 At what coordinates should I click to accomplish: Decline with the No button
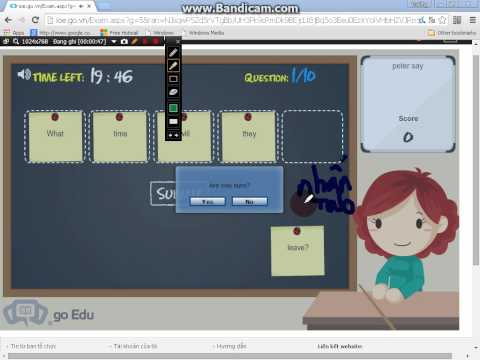tap(250, 202)
